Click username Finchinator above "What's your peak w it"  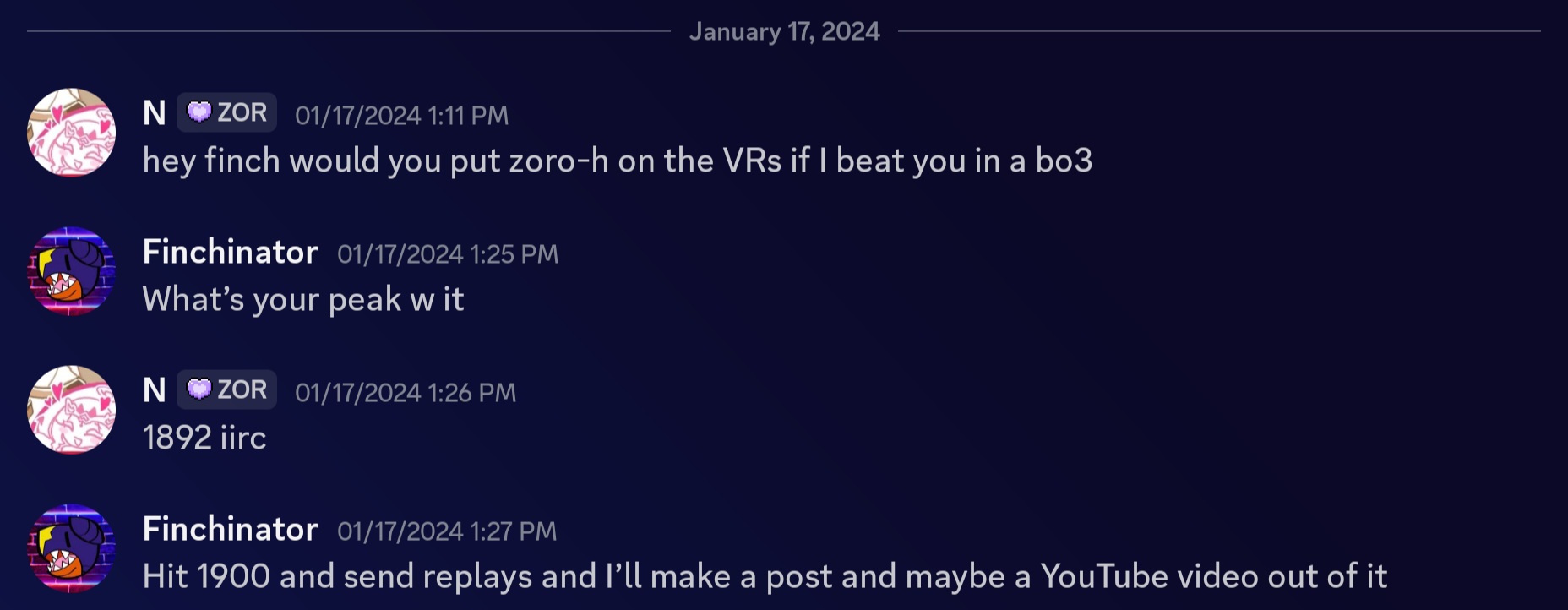pos(230,252)
